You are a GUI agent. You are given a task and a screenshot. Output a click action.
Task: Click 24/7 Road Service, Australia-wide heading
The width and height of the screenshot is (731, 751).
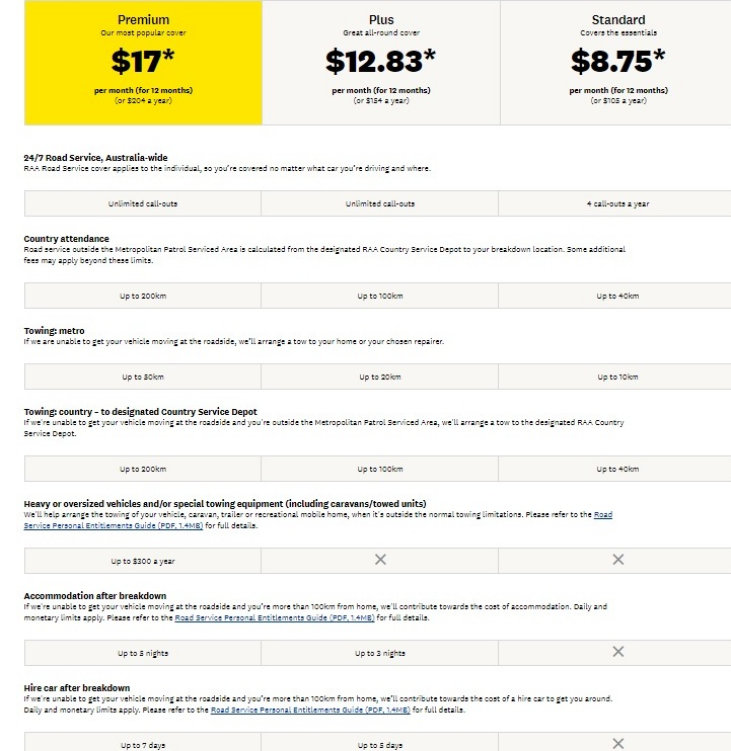coord(96,158)
